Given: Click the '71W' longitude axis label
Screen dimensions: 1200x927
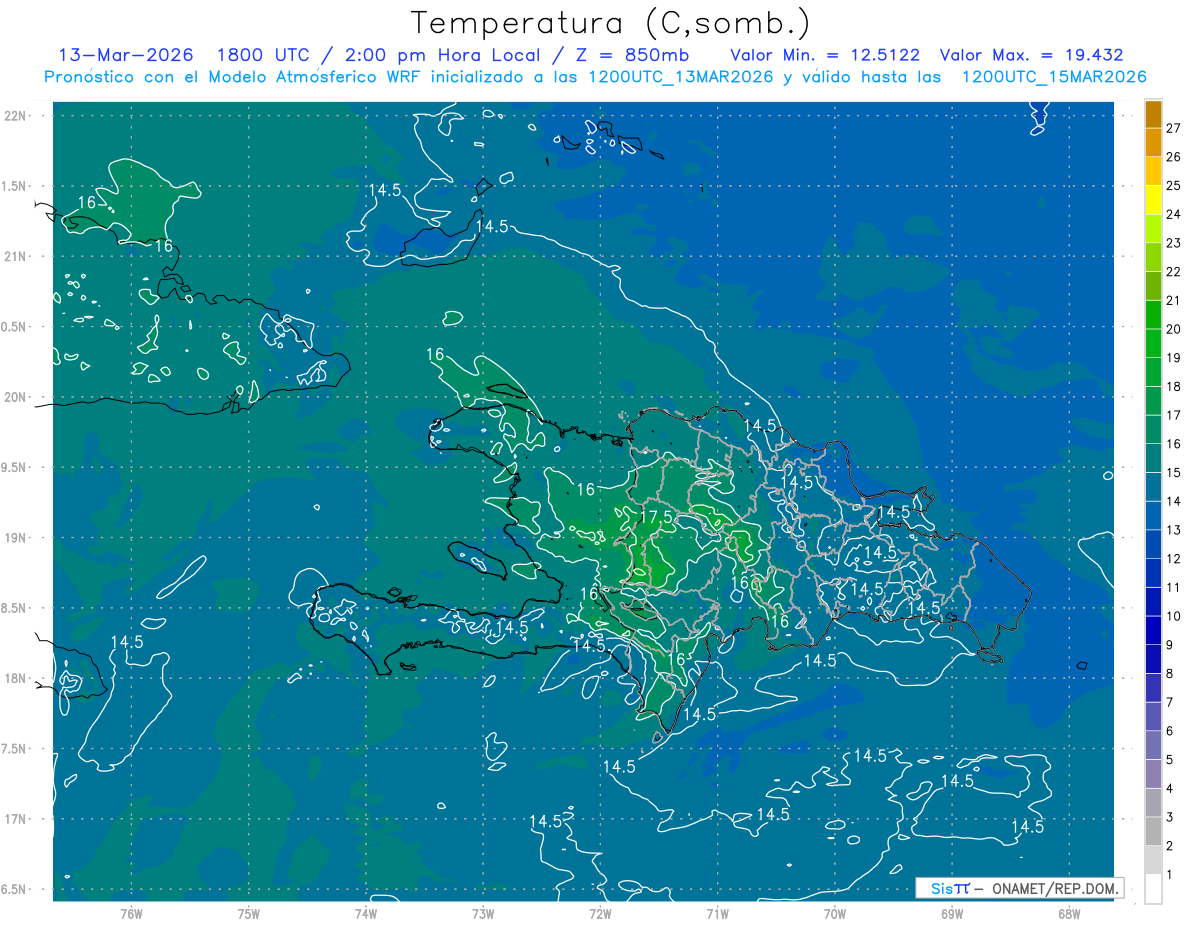Looking at the screenshot, I should pyautogui.click(x=716, y=913).
